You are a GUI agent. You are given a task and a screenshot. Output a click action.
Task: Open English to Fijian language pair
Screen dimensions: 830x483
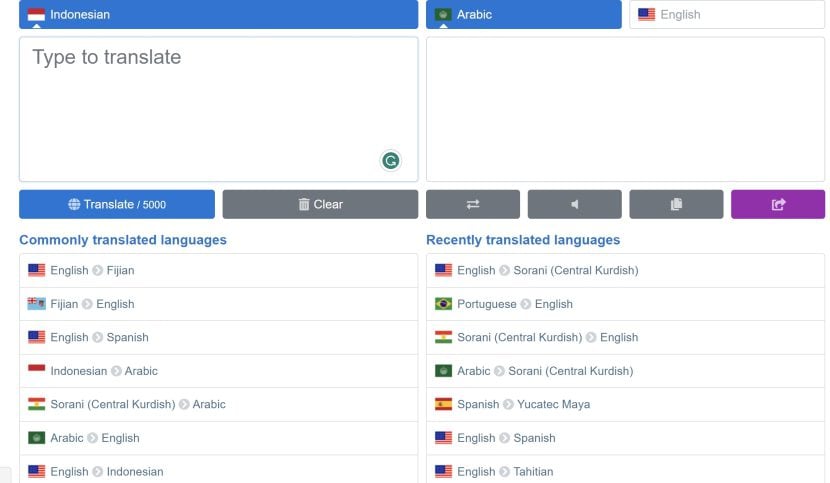218,270
